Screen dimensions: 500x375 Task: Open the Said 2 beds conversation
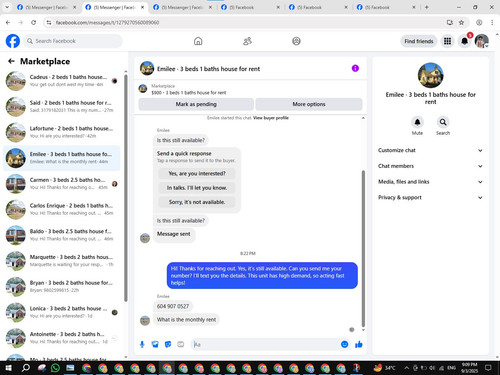coord(62,106)
